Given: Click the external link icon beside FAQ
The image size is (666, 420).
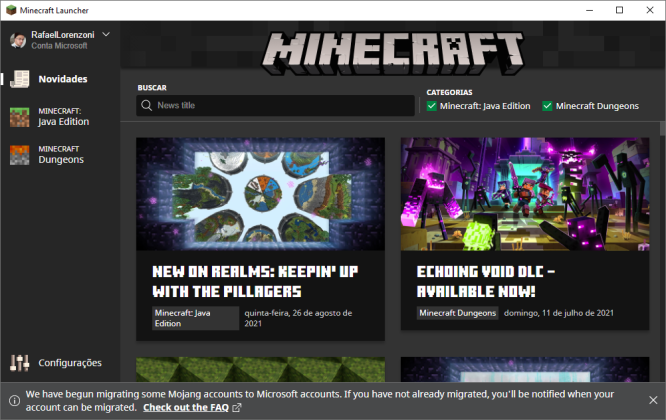Looking at the screenshot, I should [237, 408].
